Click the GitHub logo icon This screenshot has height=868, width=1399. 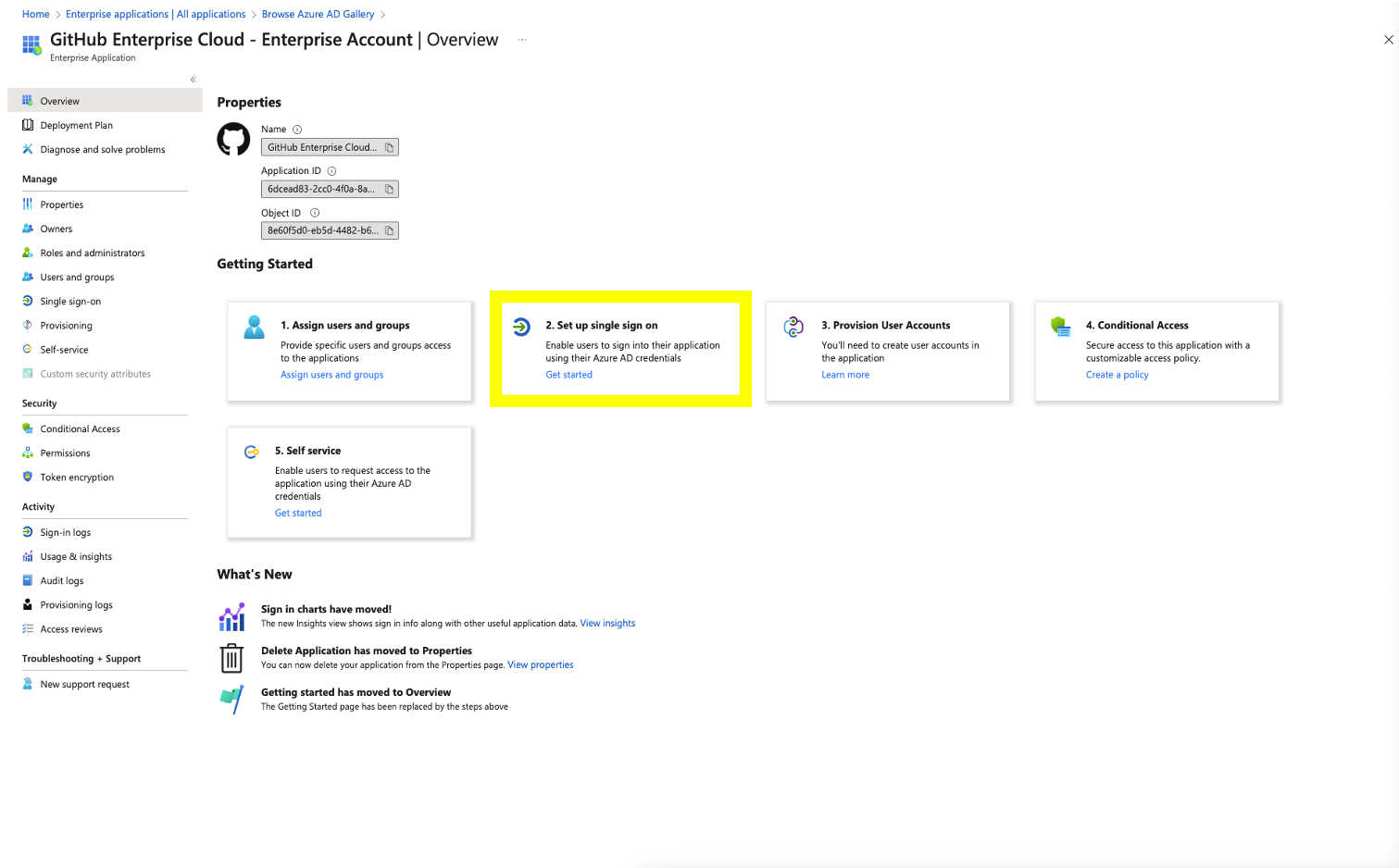point(233,140)
